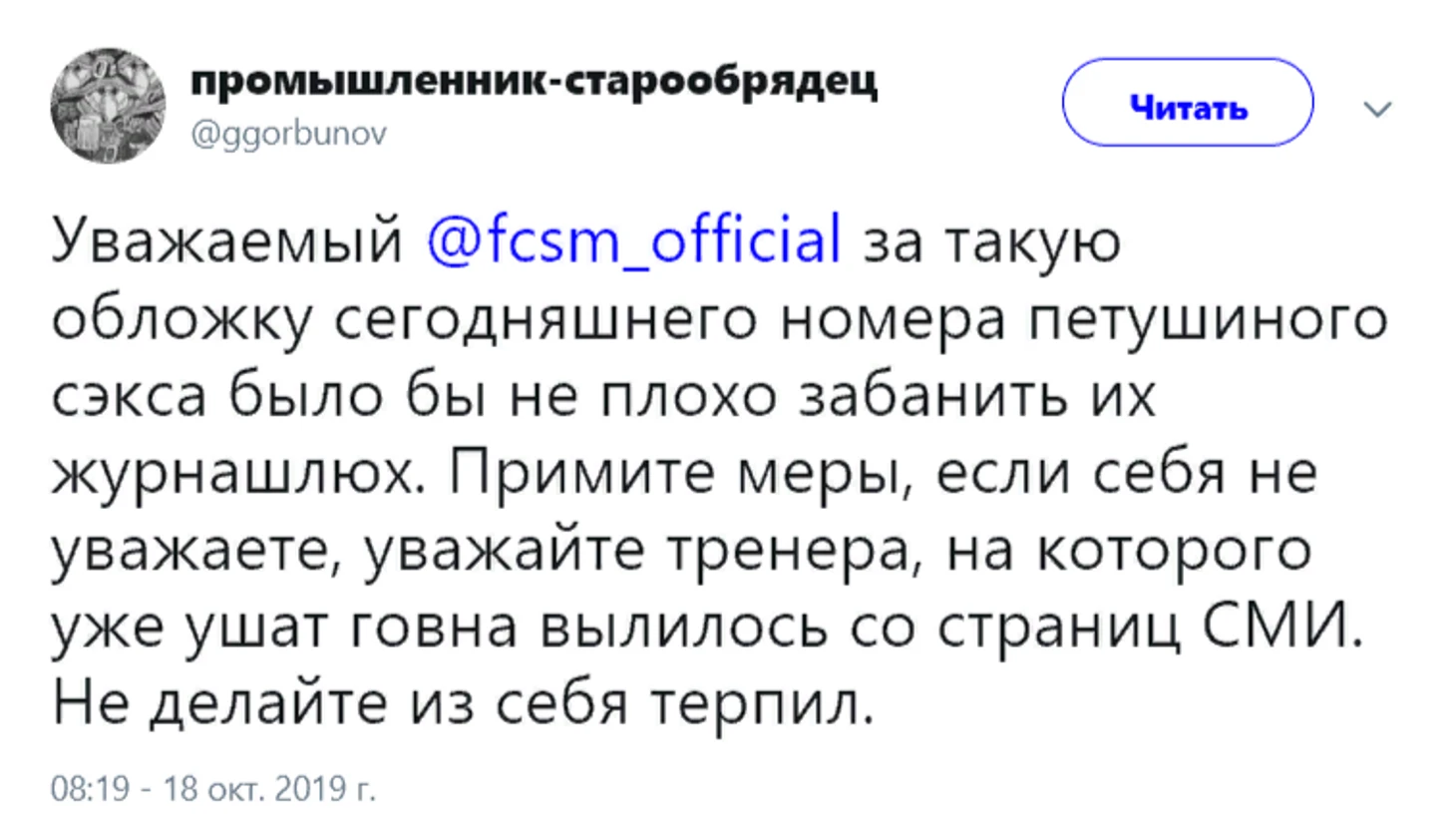Open the tweet timestamp 08:19 - 18 окт. 2019

pos(213,788)
